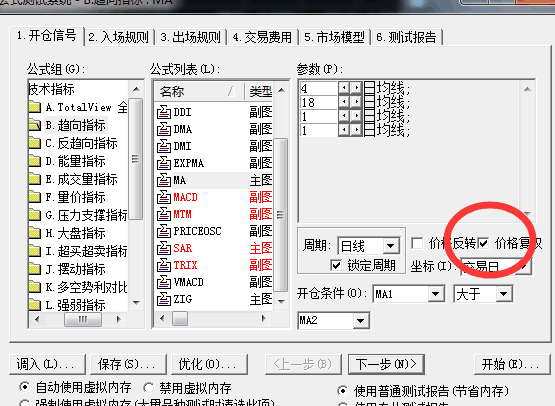
Task: Click the first 均线 parameter field showing 4
Action: 319,88
